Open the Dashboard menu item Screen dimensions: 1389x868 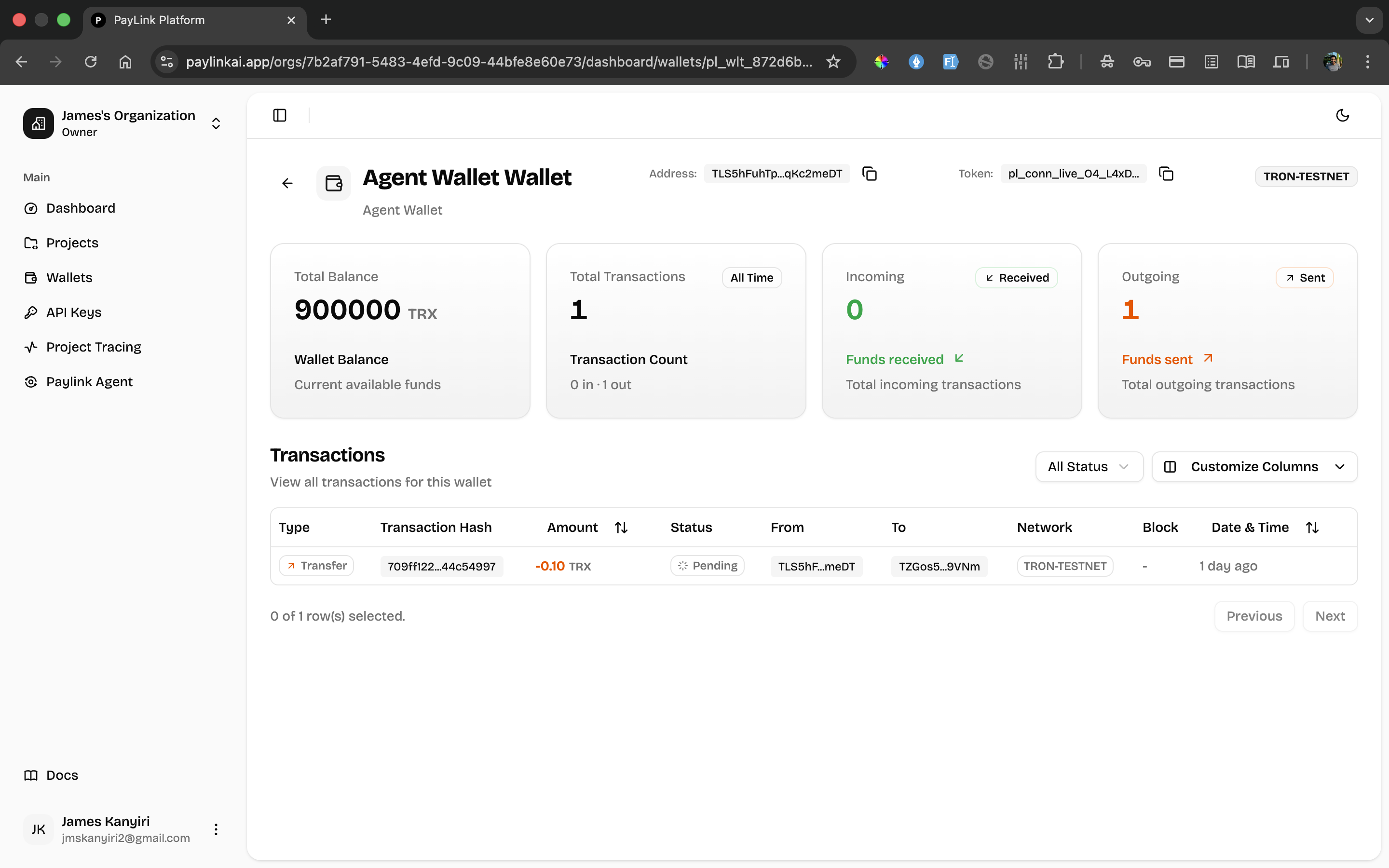tap(81, 208)
